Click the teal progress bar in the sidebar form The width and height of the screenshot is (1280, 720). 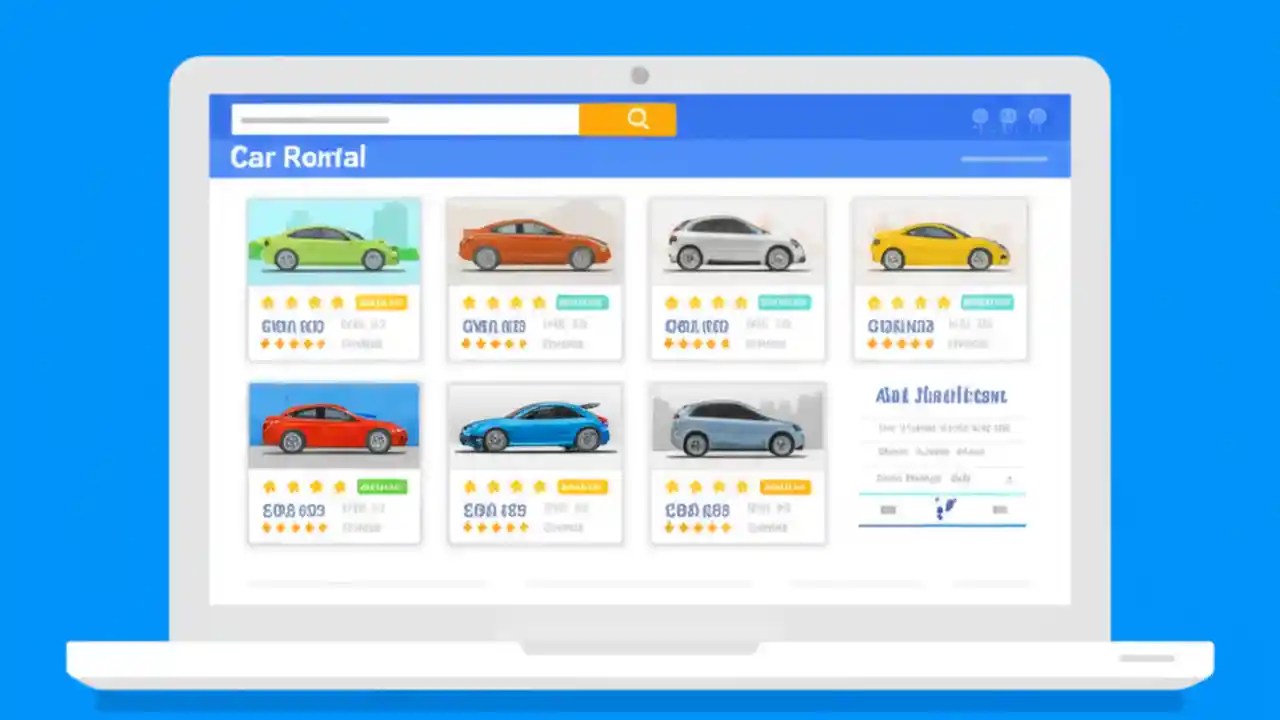[x=940, y=492]
